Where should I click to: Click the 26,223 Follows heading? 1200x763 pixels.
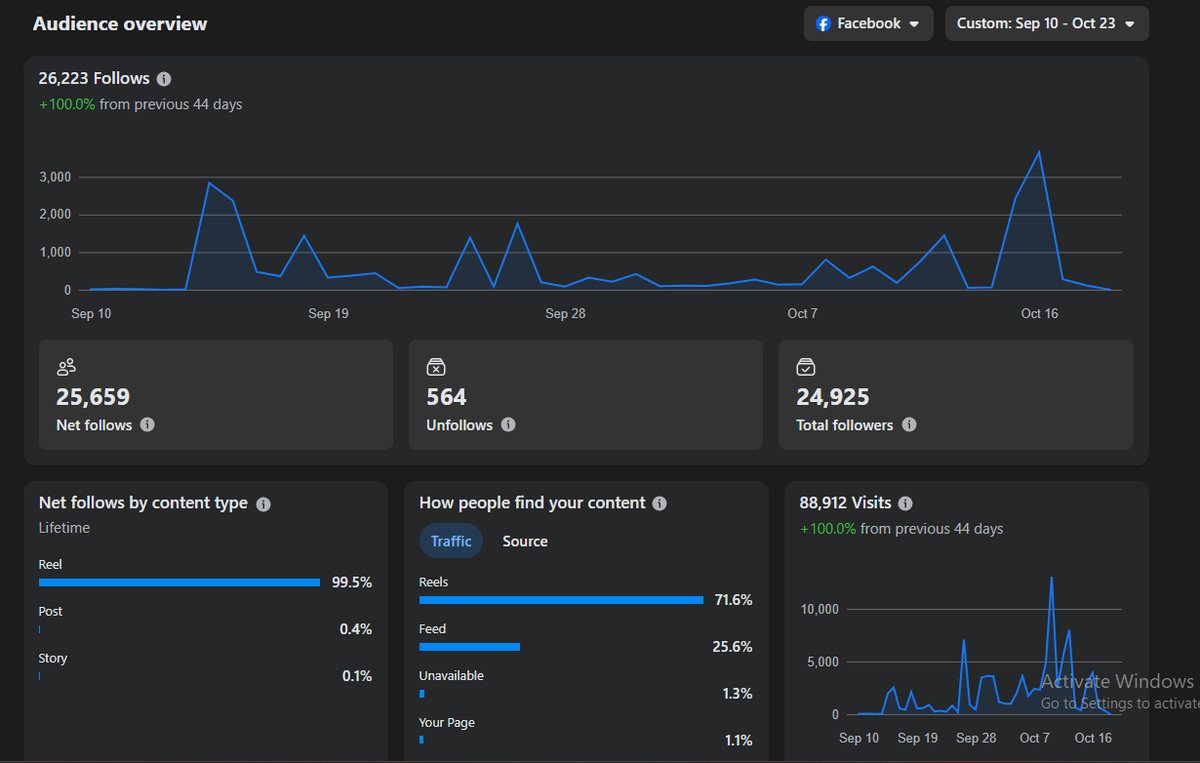[94, 78]
